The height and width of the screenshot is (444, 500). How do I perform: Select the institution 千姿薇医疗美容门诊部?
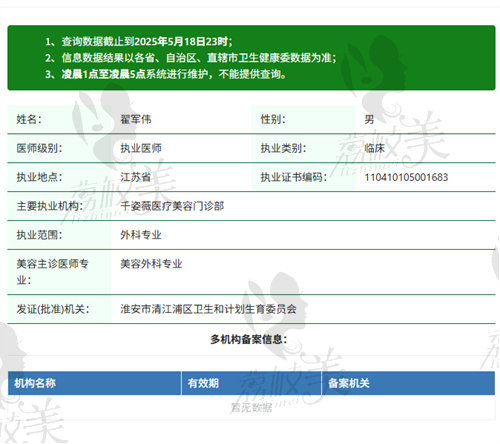172,206
